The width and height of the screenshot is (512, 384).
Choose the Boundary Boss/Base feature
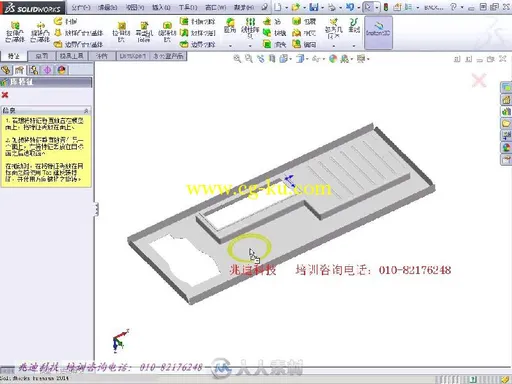tap(79, 44)
